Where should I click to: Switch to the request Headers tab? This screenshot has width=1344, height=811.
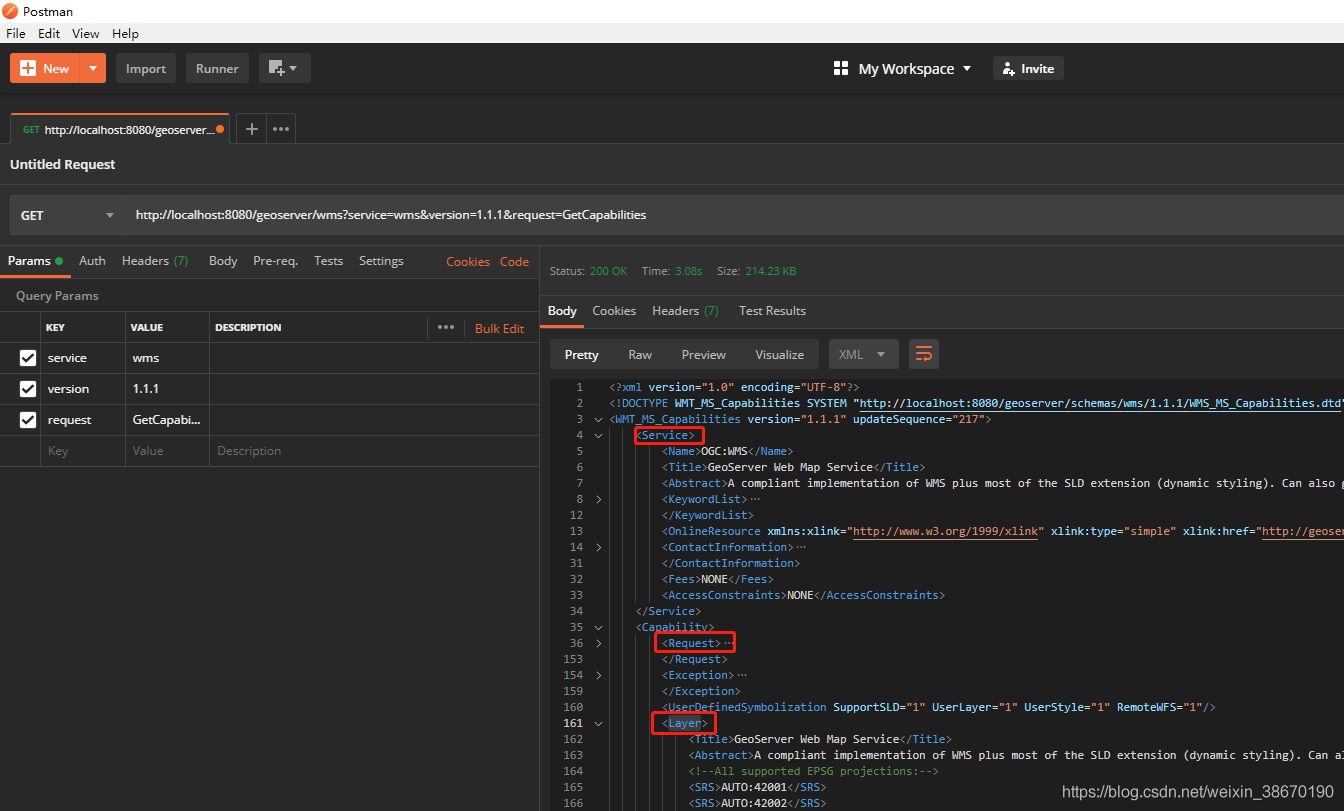[x=154, y=261]
